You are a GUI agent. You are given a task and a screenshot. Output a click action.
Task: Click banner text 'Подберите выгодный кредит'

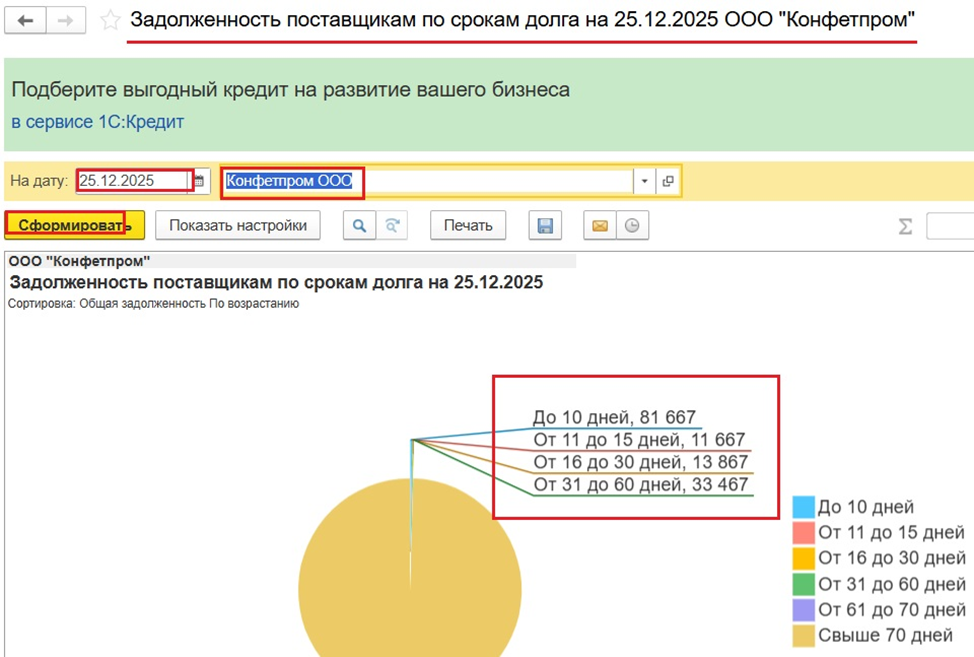291,89
